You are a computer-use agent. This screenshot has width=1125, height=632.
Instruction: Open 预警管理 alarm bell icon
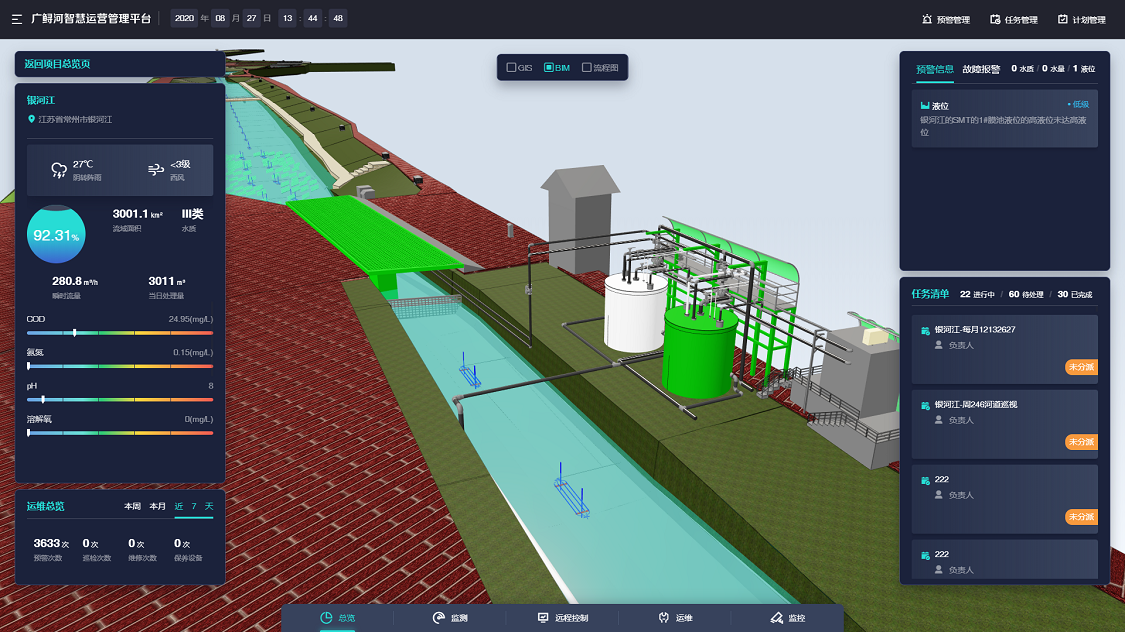(x=927, y=19)
